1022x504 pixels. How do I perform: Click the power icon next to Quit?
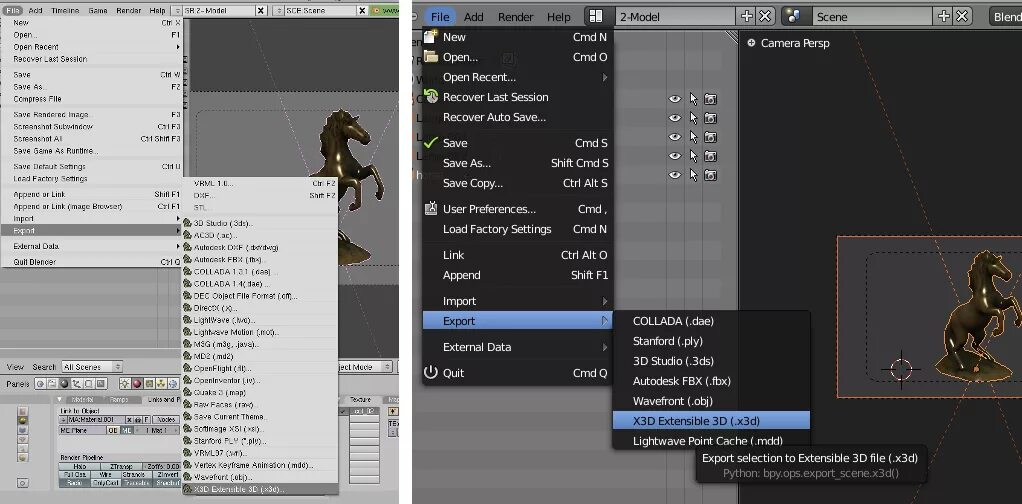(x=430, y=372)
